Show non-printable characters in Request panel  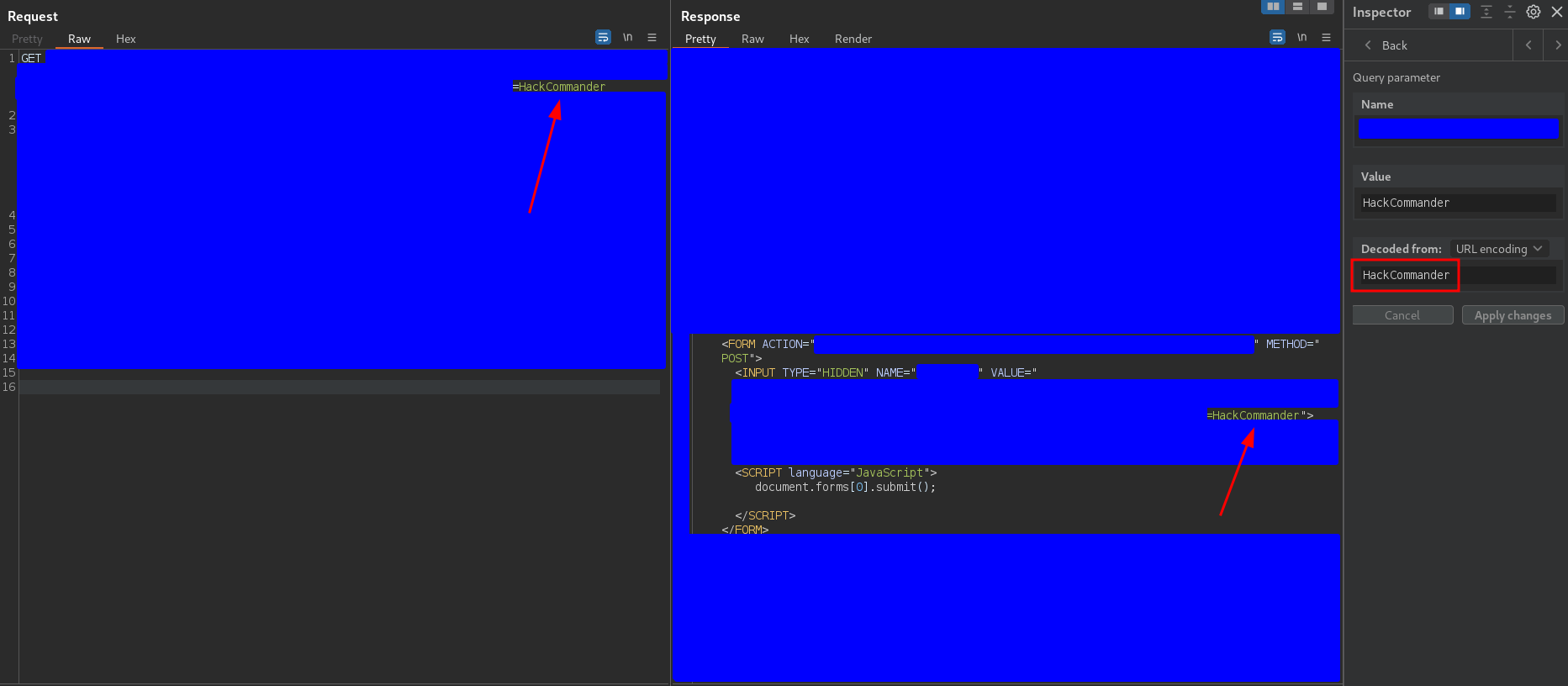pyautogui.click(x=627, y=37)
